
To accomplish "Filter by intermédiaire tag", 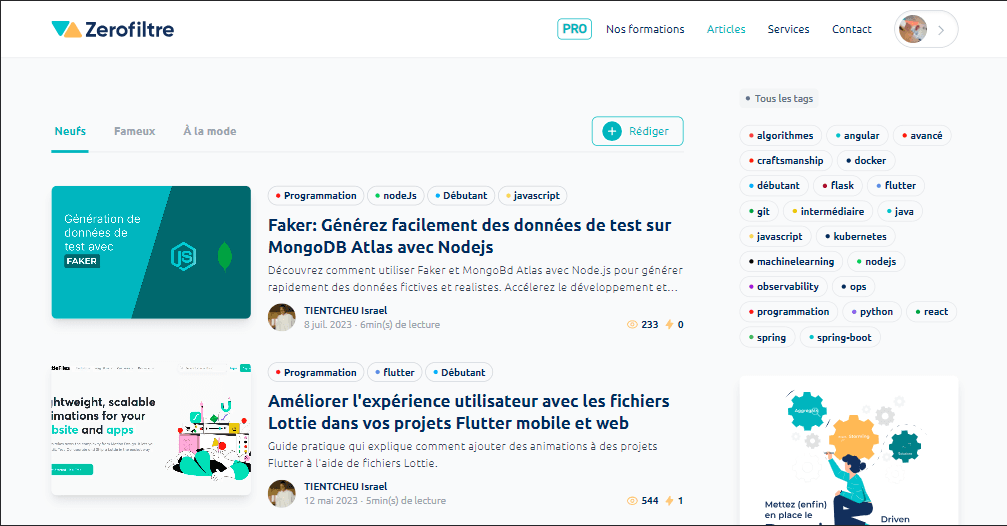I will point(828,211).
